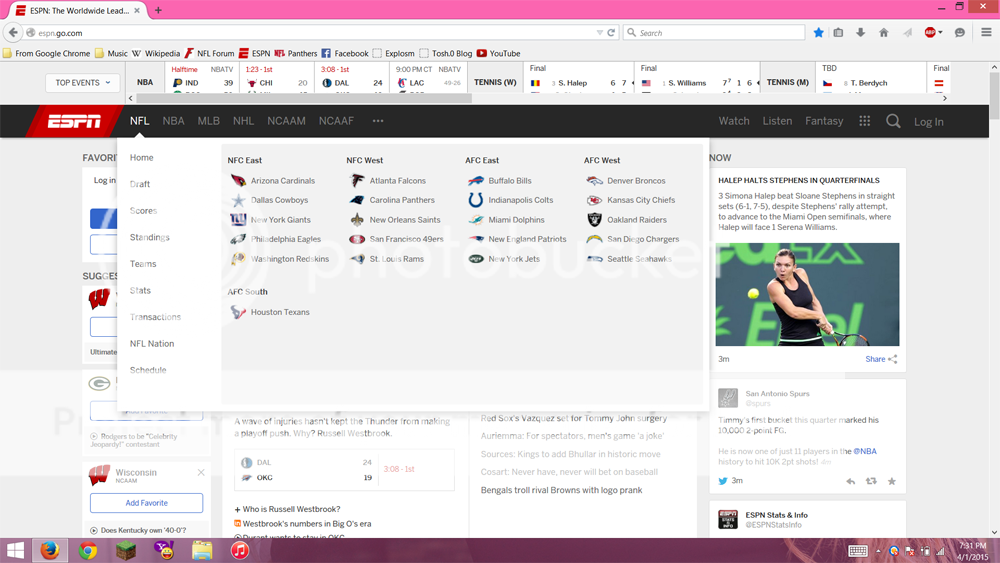The width and height of the screenshot is (1000, 563).
Task: Click the Miami Dolphins logo
Action: (476, 219)
